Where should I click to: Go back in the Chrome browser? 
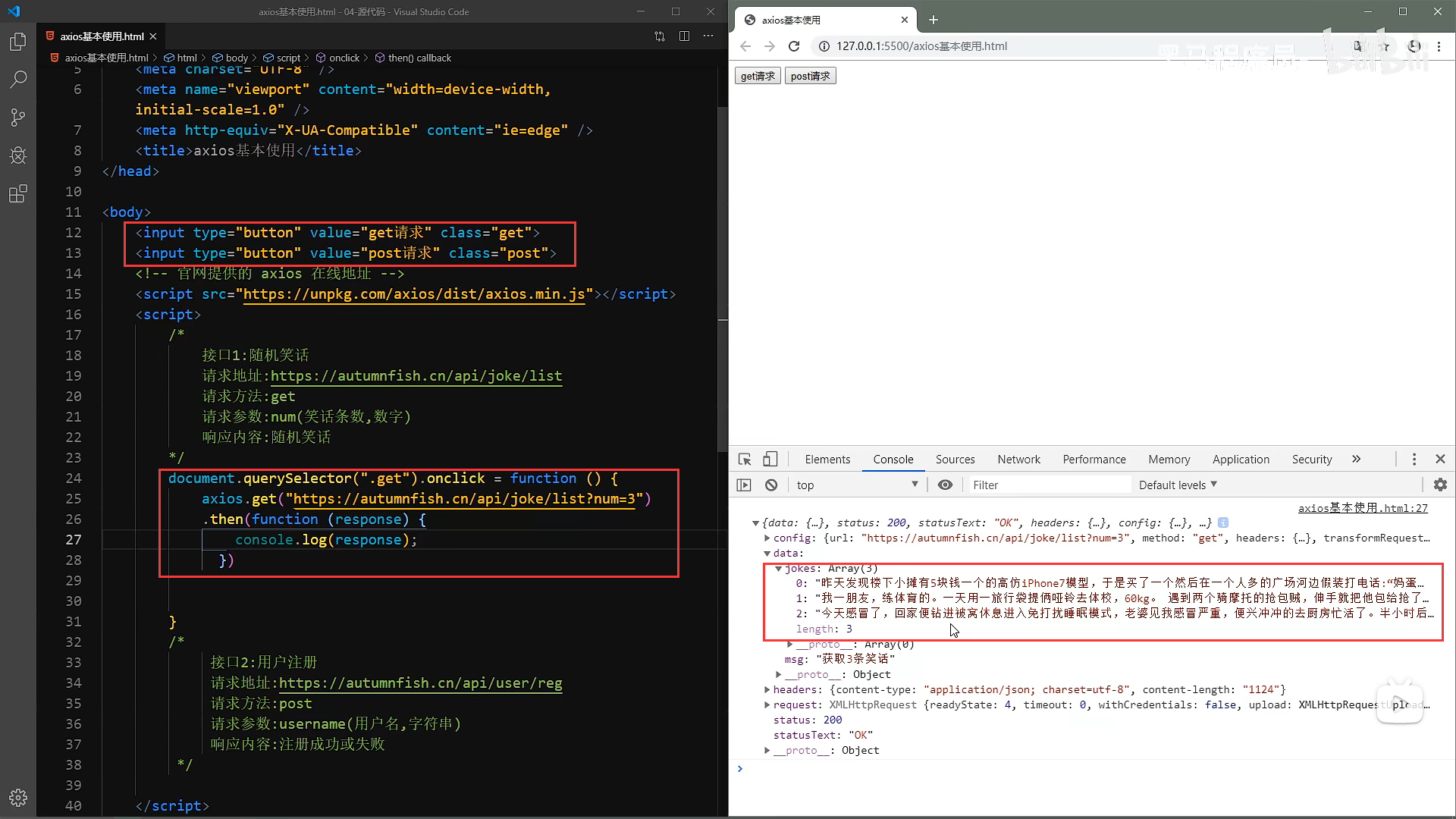click(745, 46)
